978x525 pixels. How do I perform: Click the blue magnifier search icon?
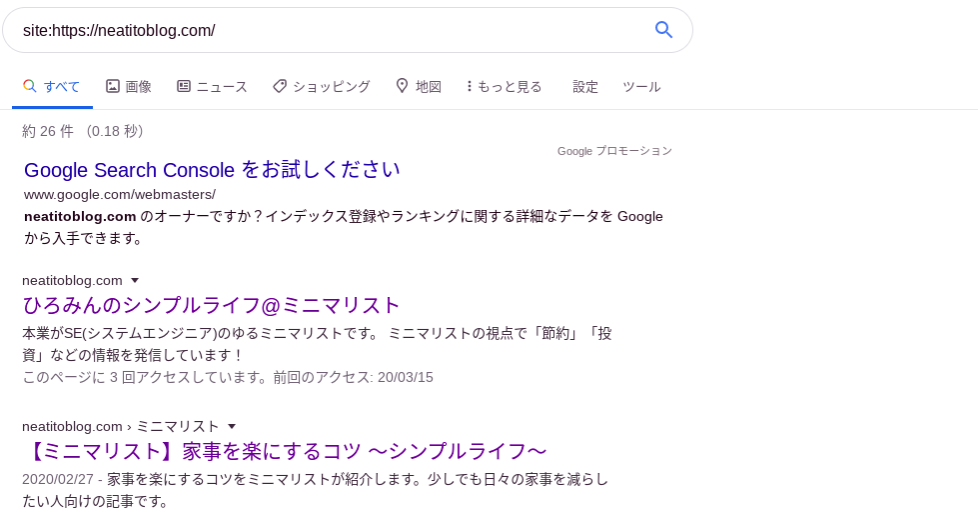coord(664,29)
